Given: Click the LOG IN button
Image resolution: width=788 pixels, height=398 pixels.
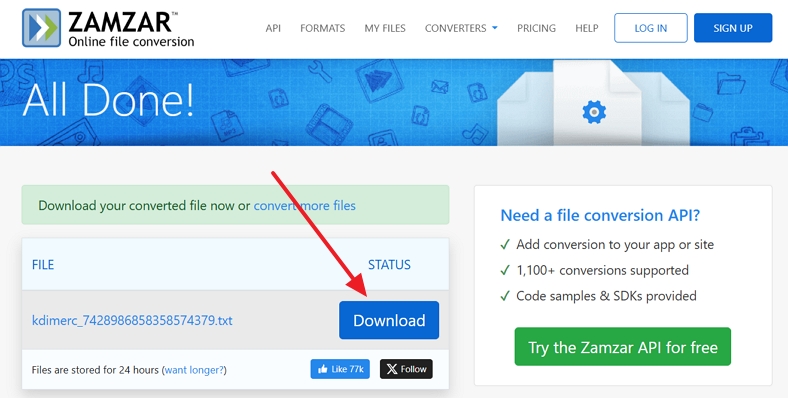Looking at the screenshot, I should coord(651,28).
